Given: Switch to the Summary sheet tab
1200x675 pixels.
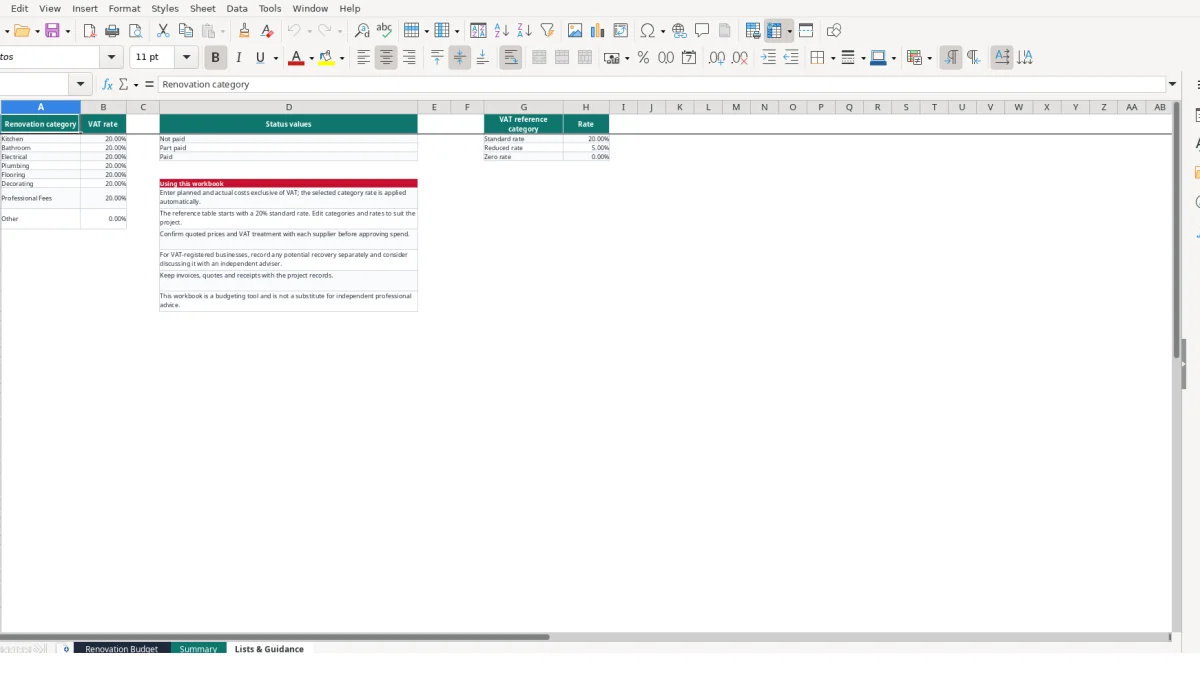Looking at the screenshot, I should coord(198,649).
